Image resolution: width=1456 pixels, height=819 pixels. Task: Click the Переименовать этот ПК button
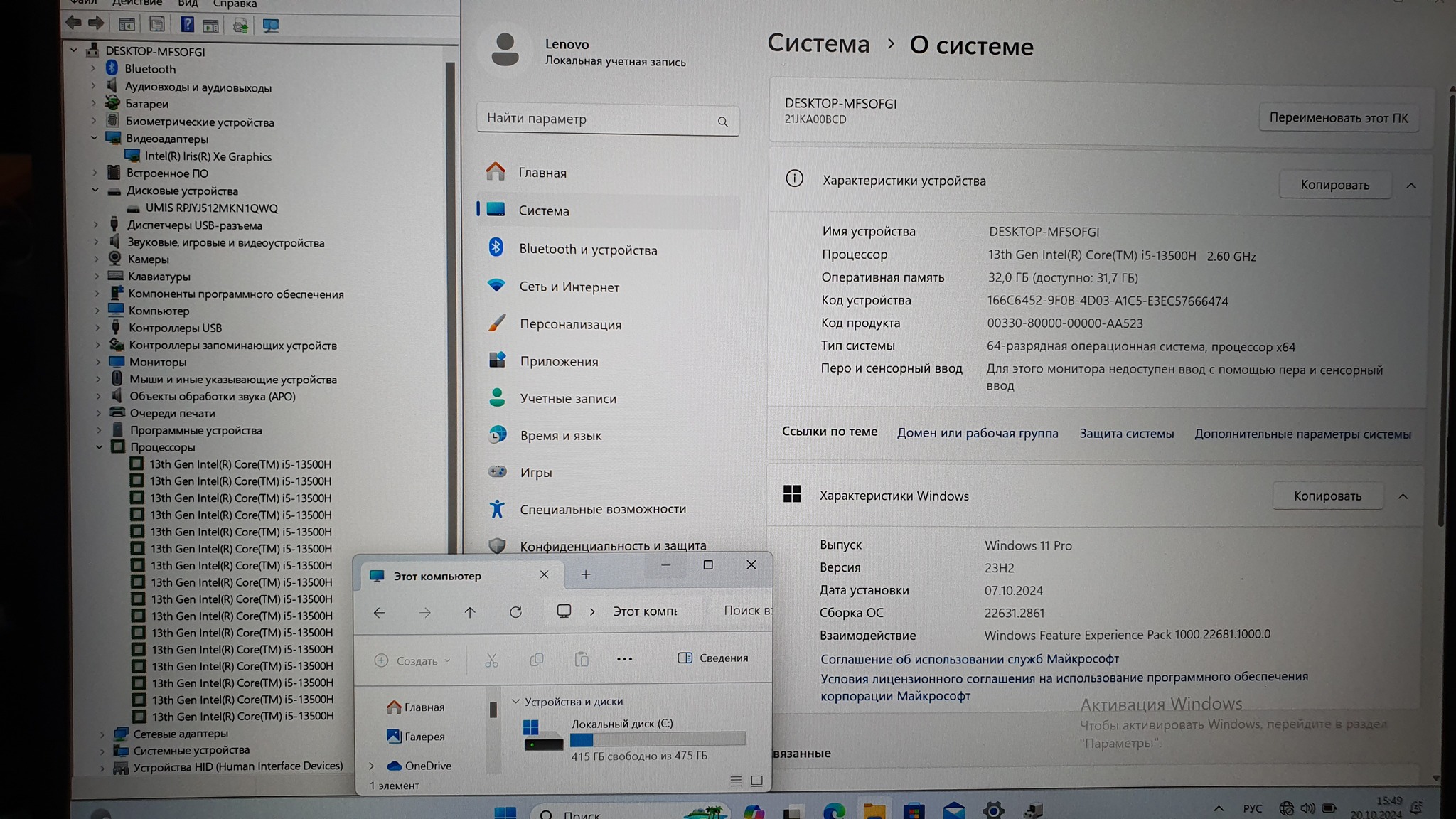click(1338, 118)
